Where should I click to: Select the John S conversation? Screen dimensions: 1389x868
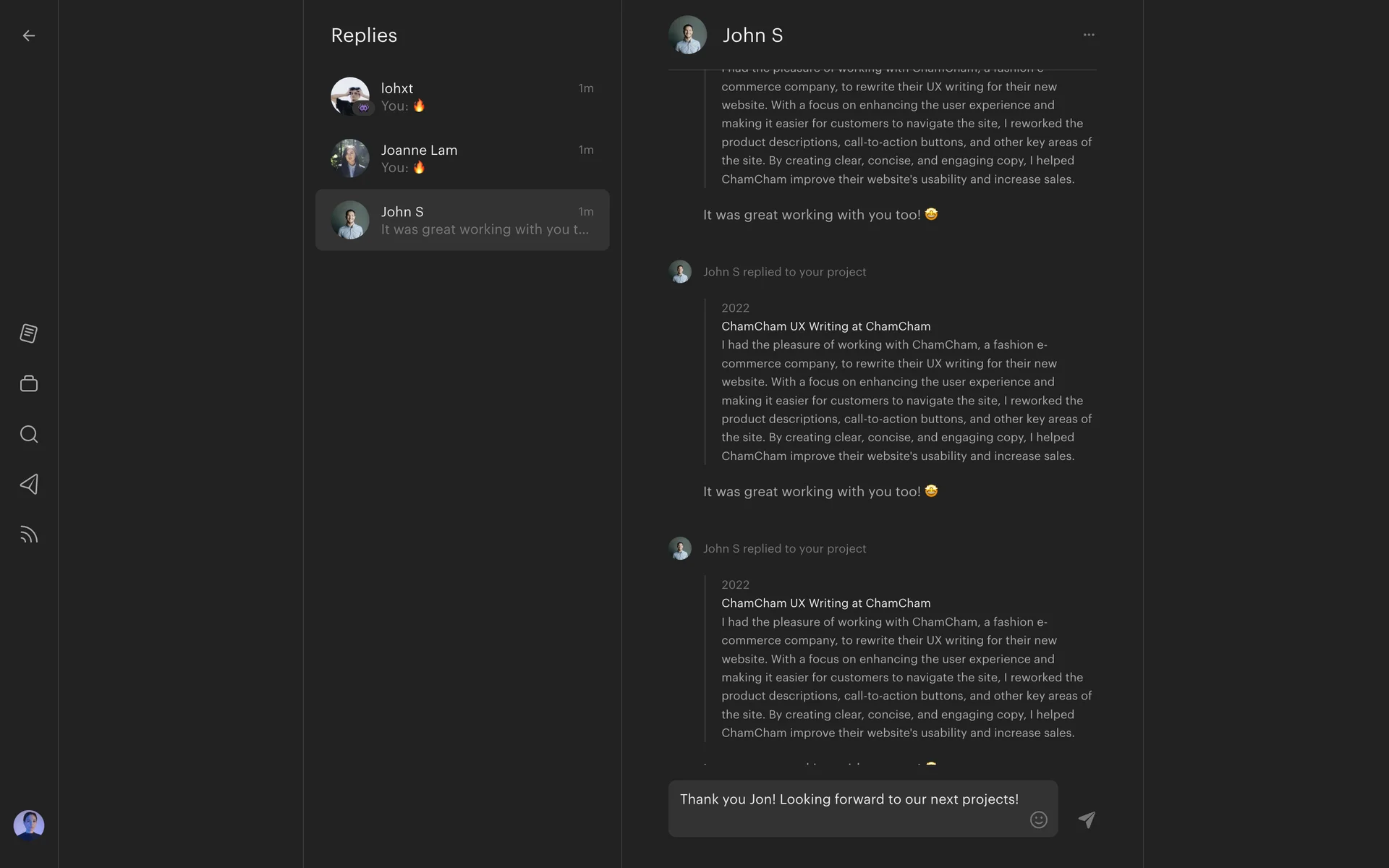[462, 220]
